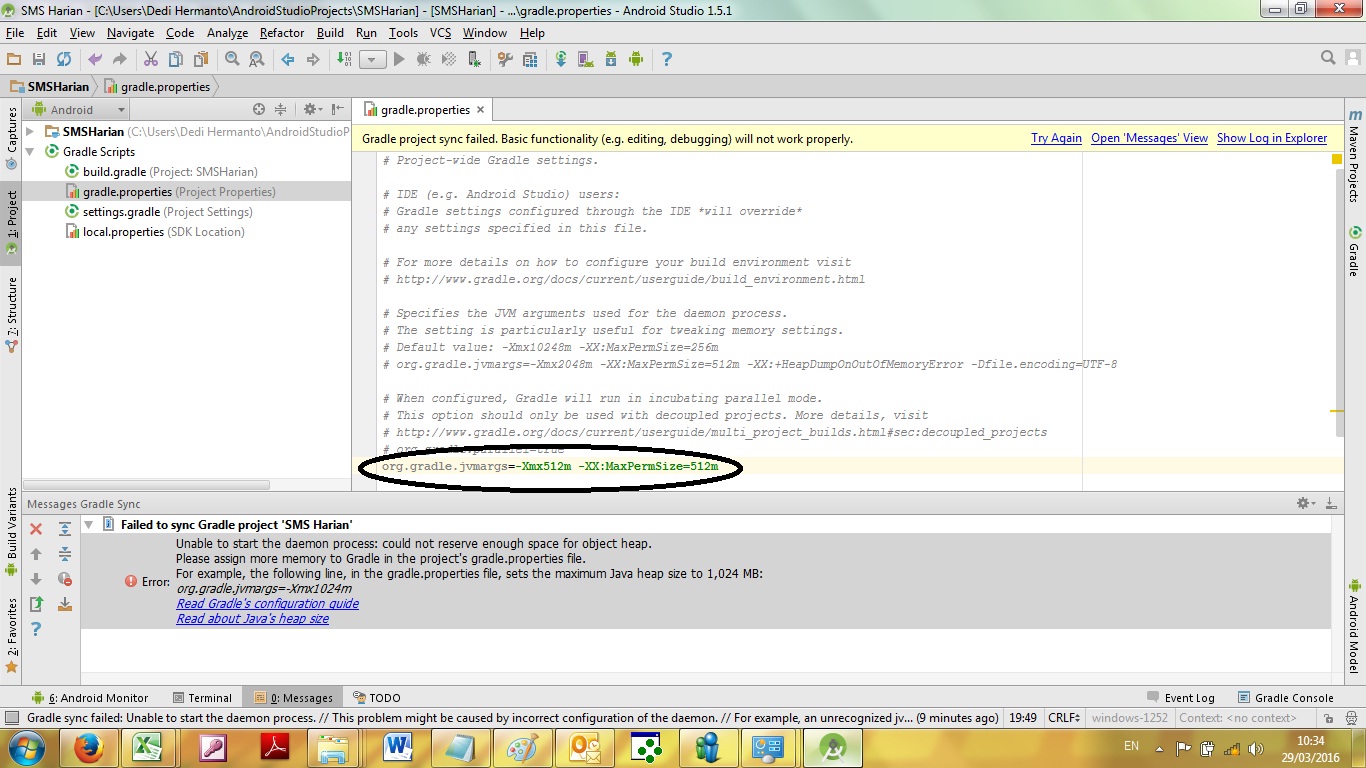Run the app with the green play icon
1366x768 pixels.
click(x=399, y=59)
